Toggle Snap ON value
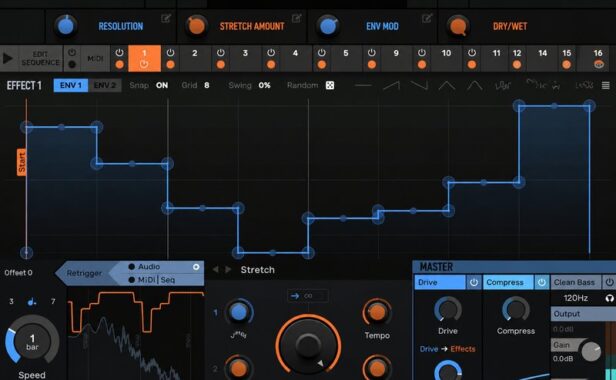 click(x=162, y=85)
